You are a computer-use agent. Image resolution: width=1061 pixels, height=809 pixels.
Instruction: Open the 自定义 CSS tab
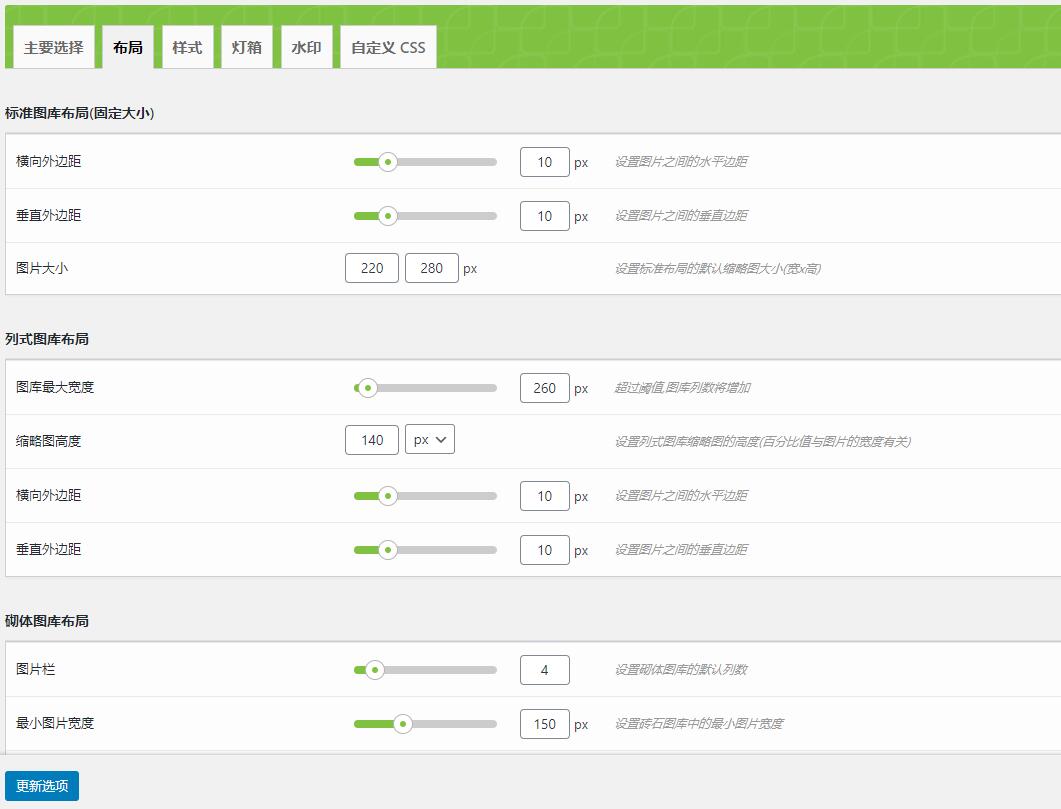tap(388, 48)
